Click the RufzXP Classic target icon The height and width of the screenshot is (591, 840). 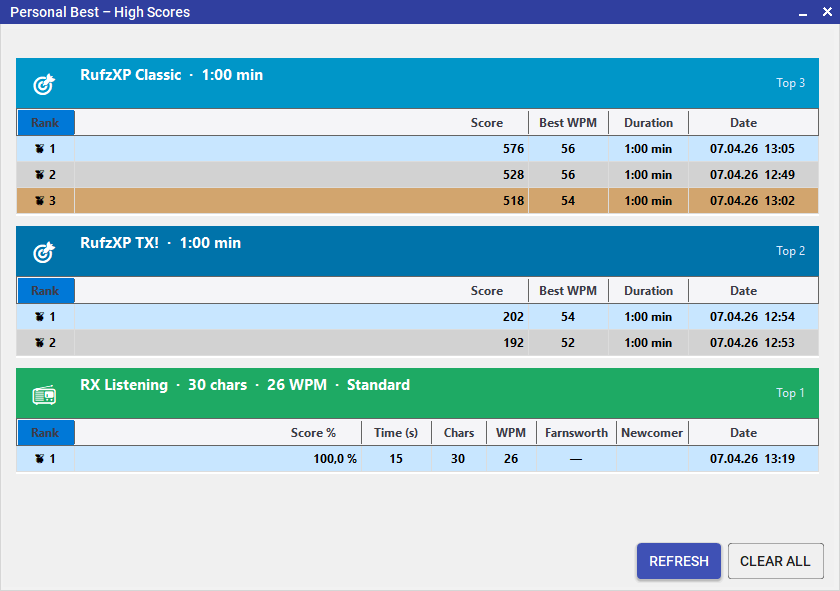click(44, 85)
